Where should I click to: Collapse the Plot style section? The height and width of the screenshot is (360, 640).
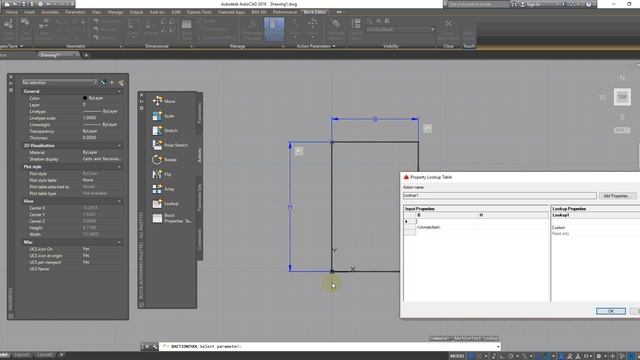tap(119, 167)
